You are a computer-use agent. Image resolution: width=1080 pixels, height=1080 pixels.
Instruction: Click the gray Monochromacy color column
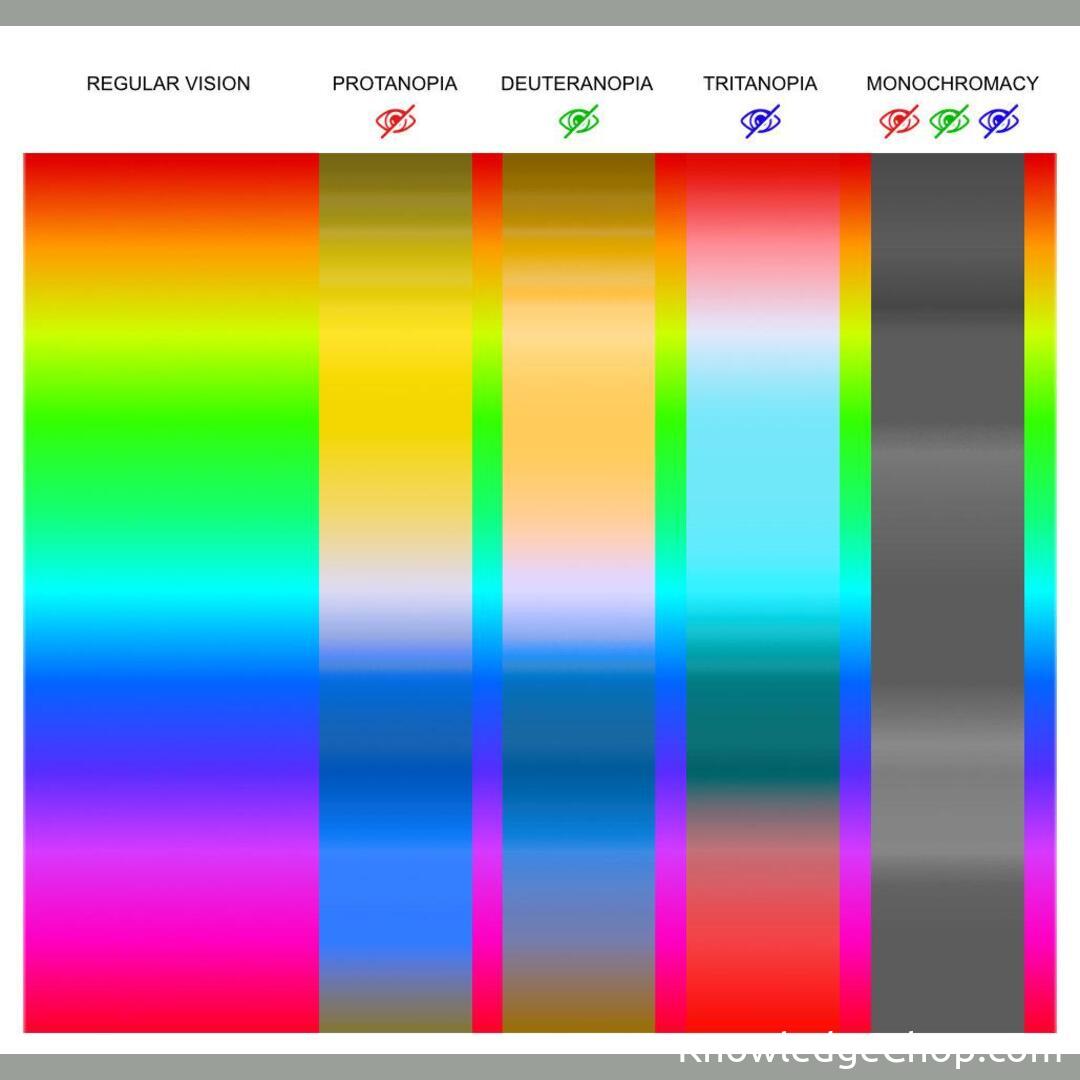point(947,592)
